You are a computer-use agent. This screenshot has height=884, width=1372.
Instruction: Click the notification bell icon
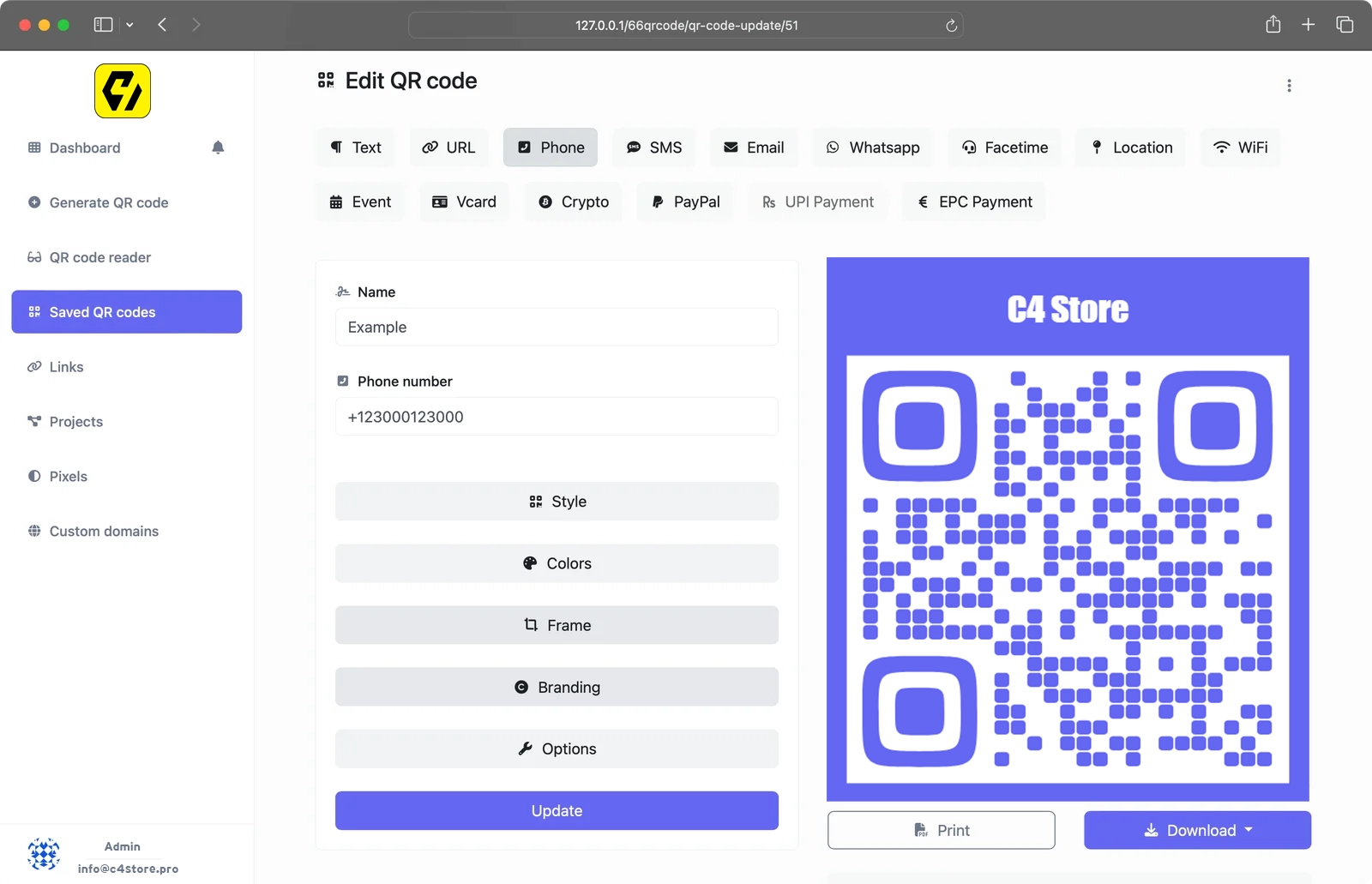pyautogui.click(x=218, y=147)
